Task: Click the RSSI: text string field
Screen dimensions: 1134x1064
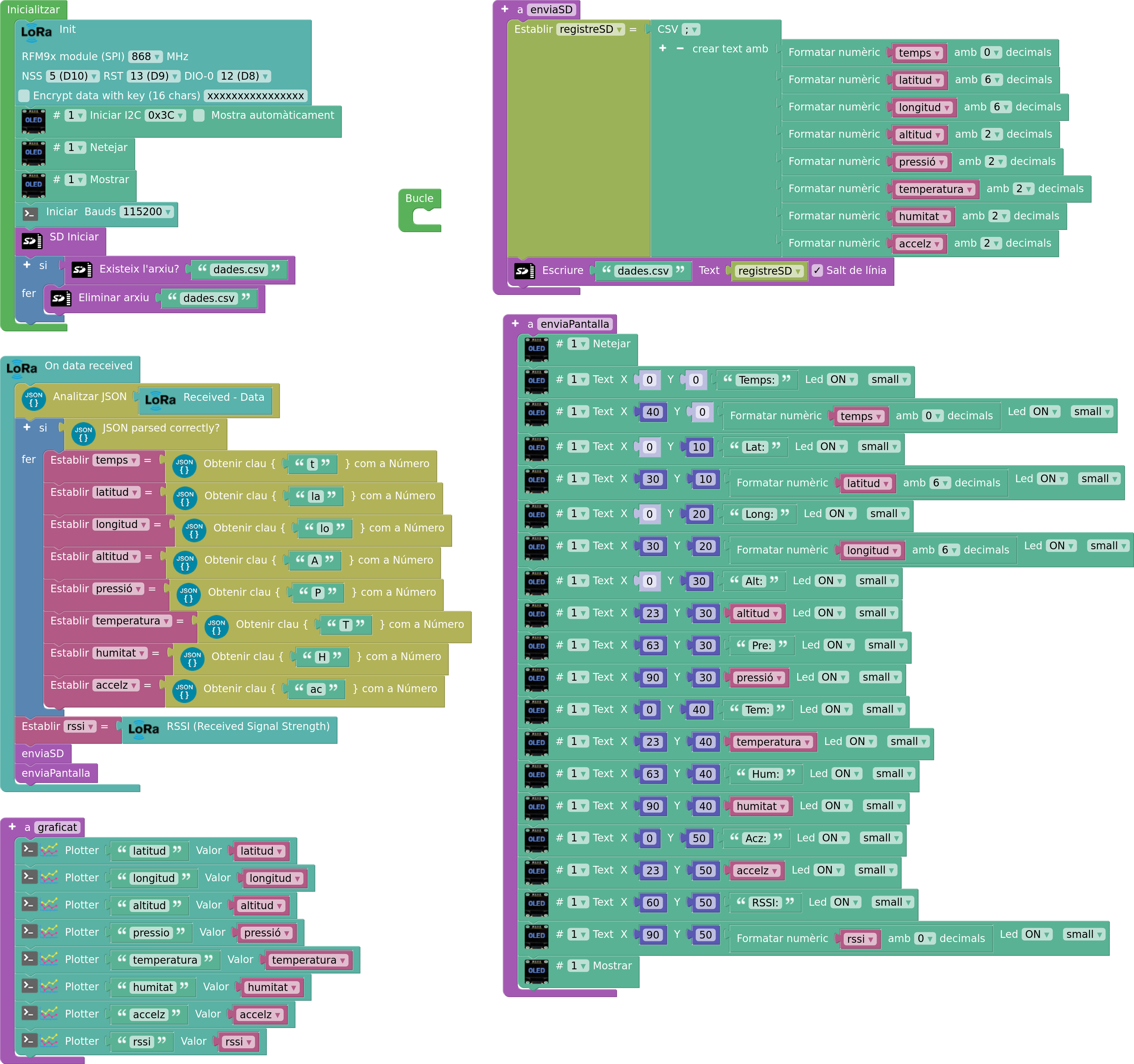Action: coord(765,903)
